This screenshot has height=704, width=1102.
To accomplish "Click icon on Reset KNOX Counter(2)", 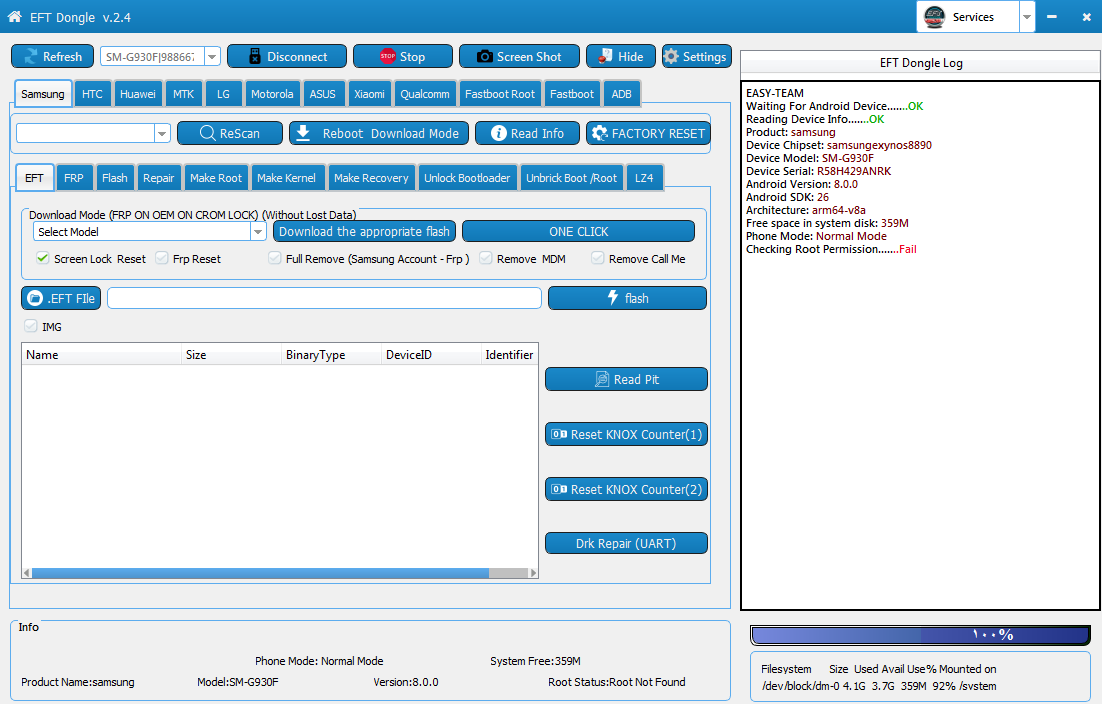I will (x=559, y=489).
